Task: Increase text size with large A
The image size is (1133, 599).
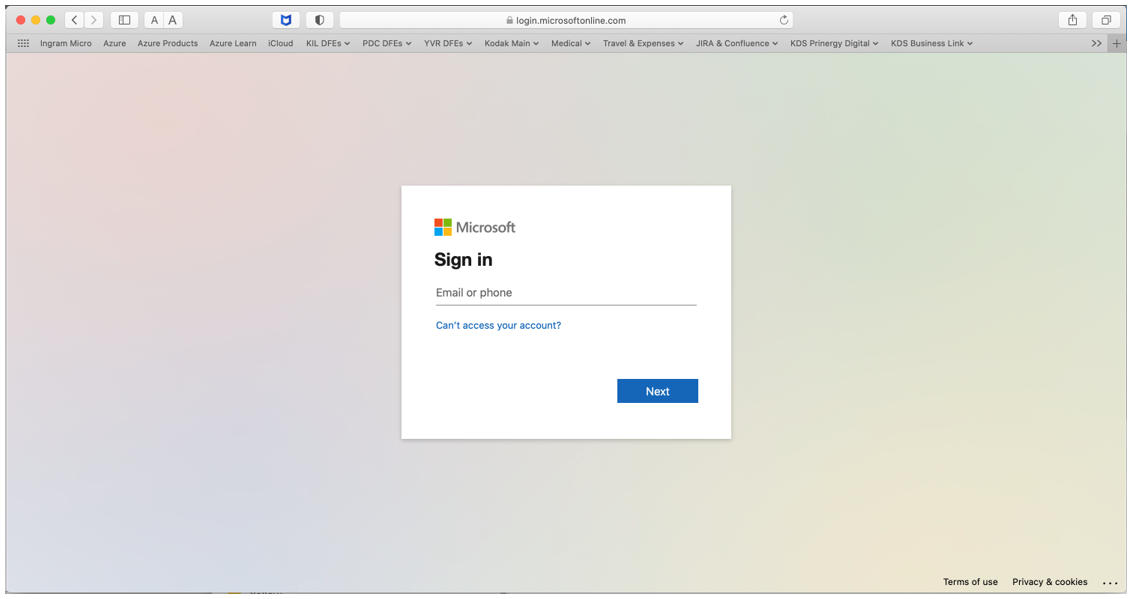Action: tap(173, 20)
